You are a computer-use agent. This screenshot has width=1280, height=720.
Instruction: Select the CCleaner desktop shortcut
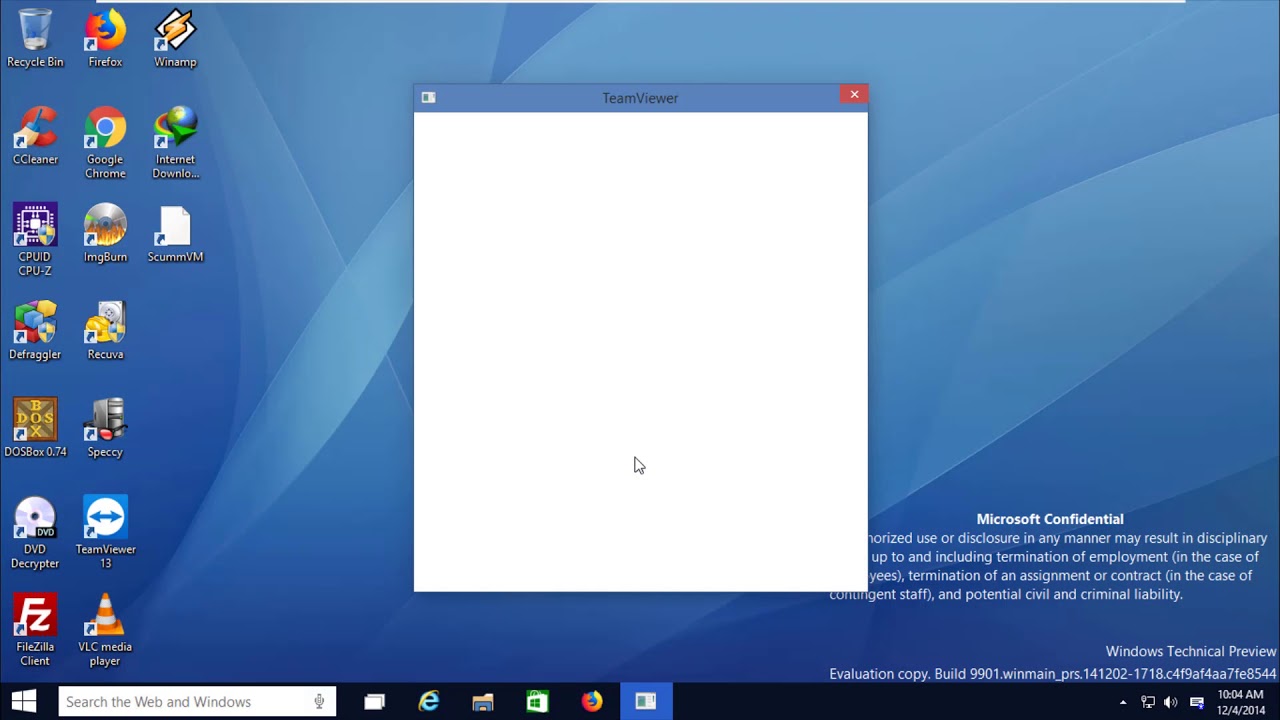point(35,136)
